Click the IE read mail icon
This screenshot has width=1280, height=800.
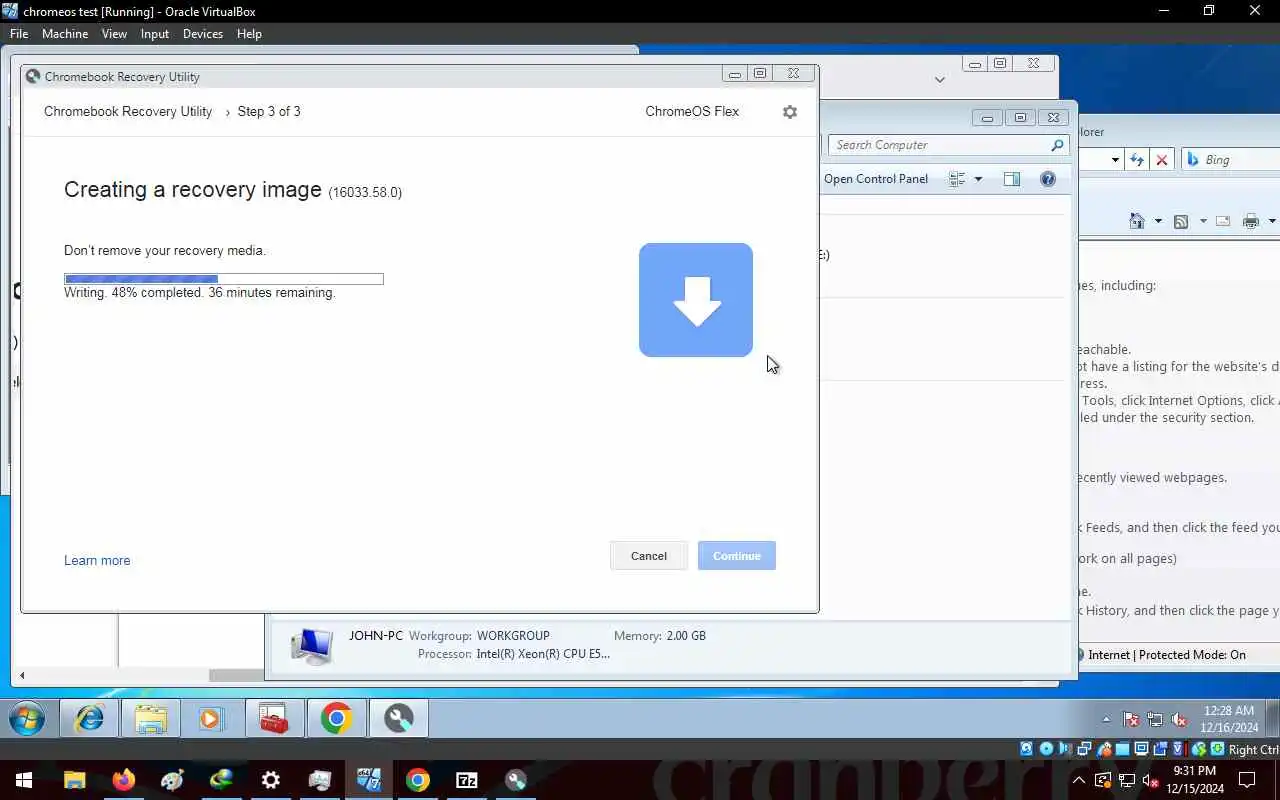(1223, 221)
